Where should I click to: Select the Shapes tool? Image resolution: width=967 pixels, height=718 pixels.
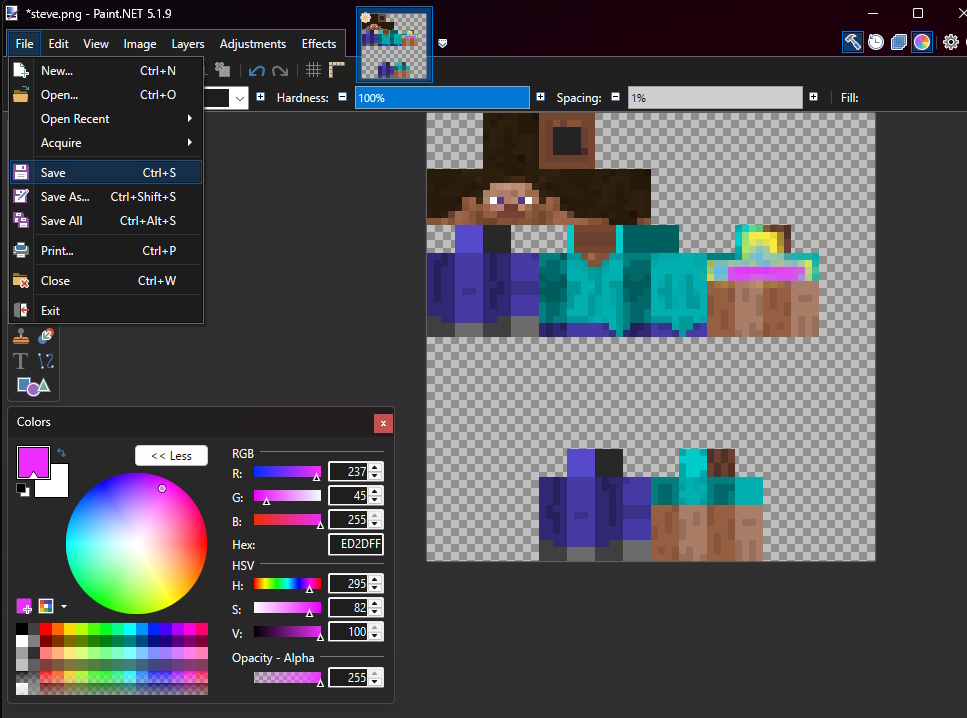[32, 386]
